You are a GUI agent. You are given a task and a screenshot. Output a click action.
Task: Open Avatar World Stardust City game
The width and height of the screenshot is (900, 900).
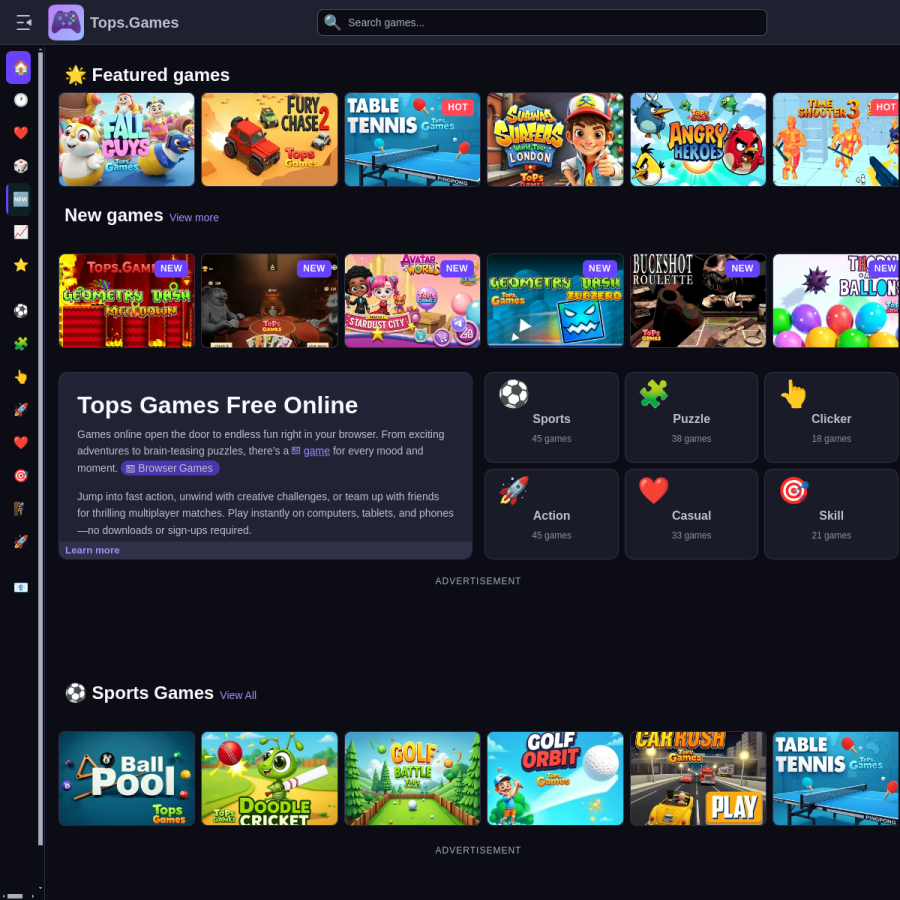click(412, 301)
